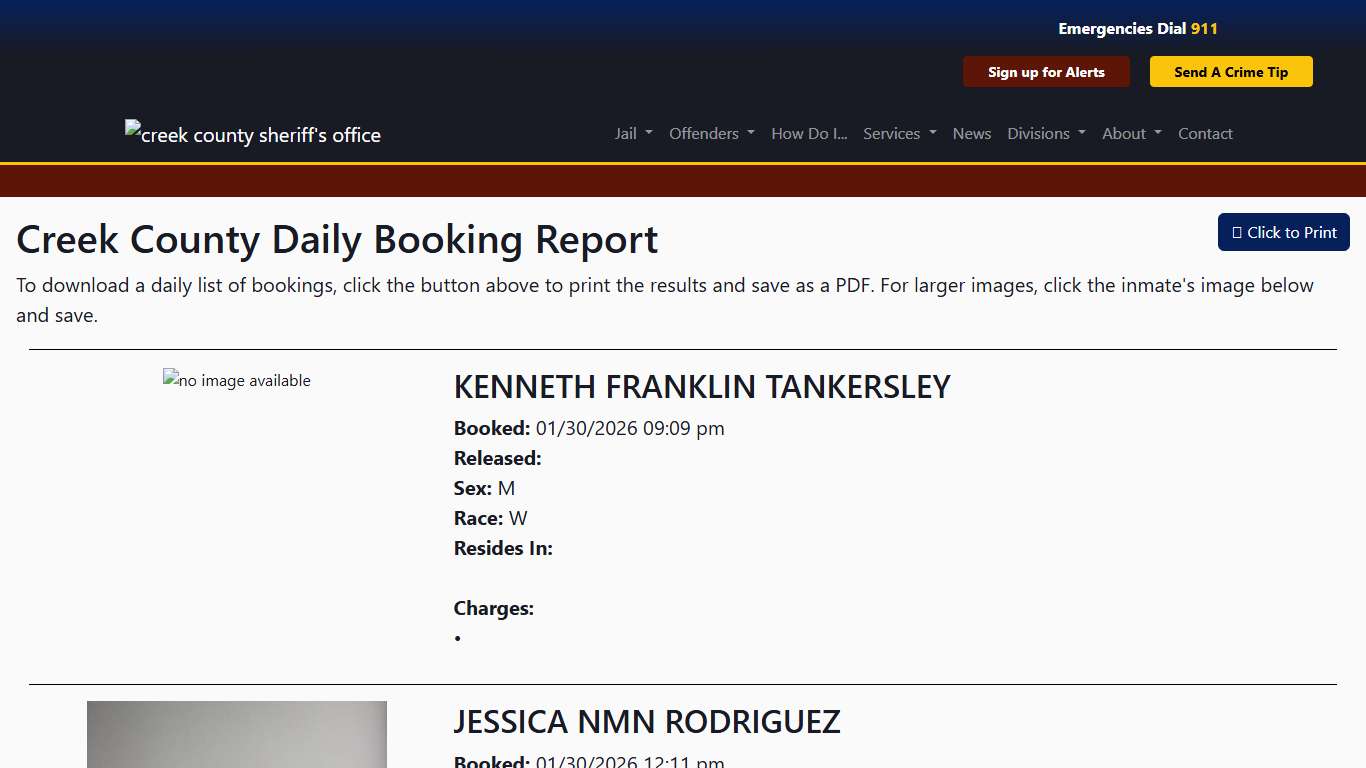Viewport: 1366px width, 768px height.
Task: Click JESSICA NMN RODRIGUEZ's name
Action: pos(647,721)
